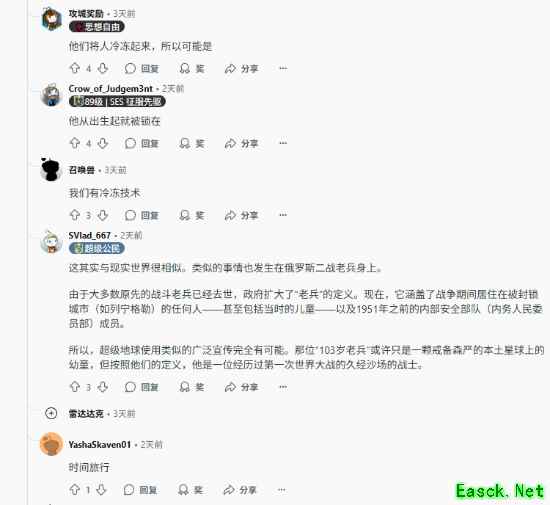Click the 超级公民 flair on SVlad_667
The image size is (550, 505).
point(96,248)
